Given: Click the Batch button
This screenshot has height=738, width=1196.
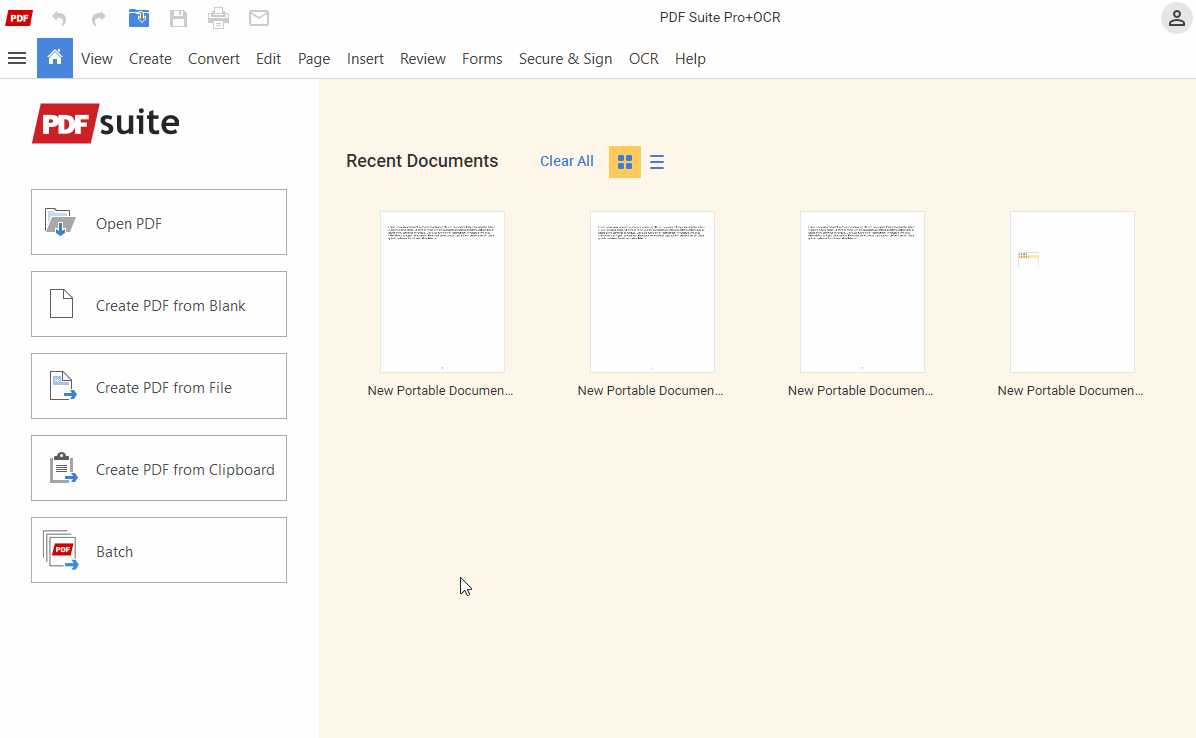Looking at the screenshot, I should (159, 550).
